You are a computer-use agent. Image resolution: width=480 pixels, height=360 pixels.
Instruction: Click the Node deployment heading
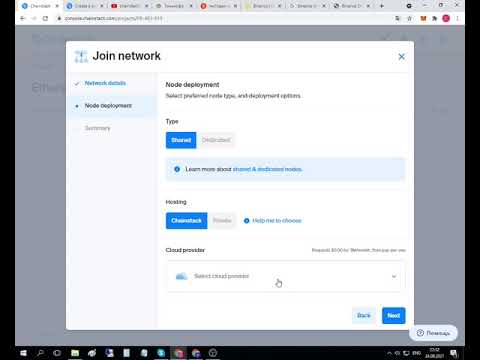pyautogui.click(x=192, y=85)
